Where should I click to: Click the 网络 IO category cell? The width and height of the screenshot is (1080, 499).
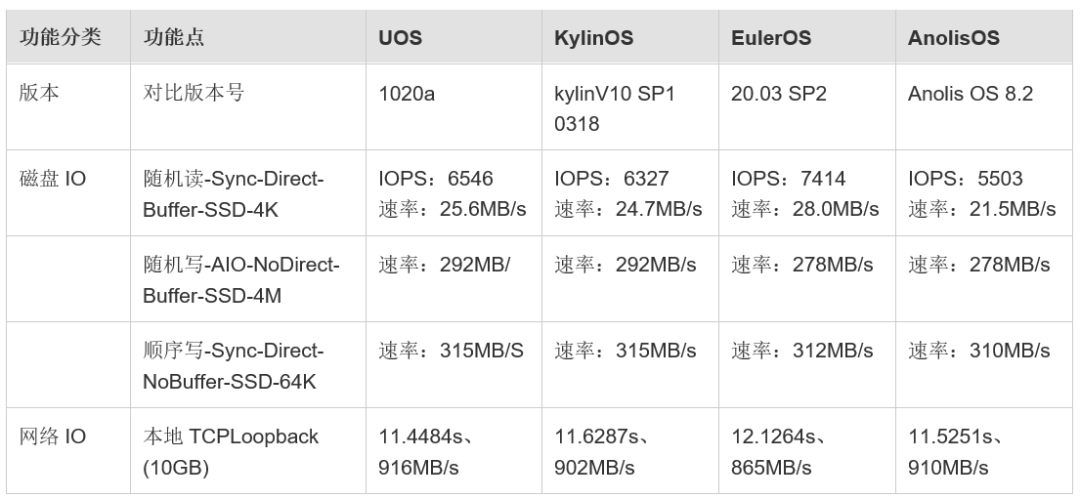click(54, 437)
